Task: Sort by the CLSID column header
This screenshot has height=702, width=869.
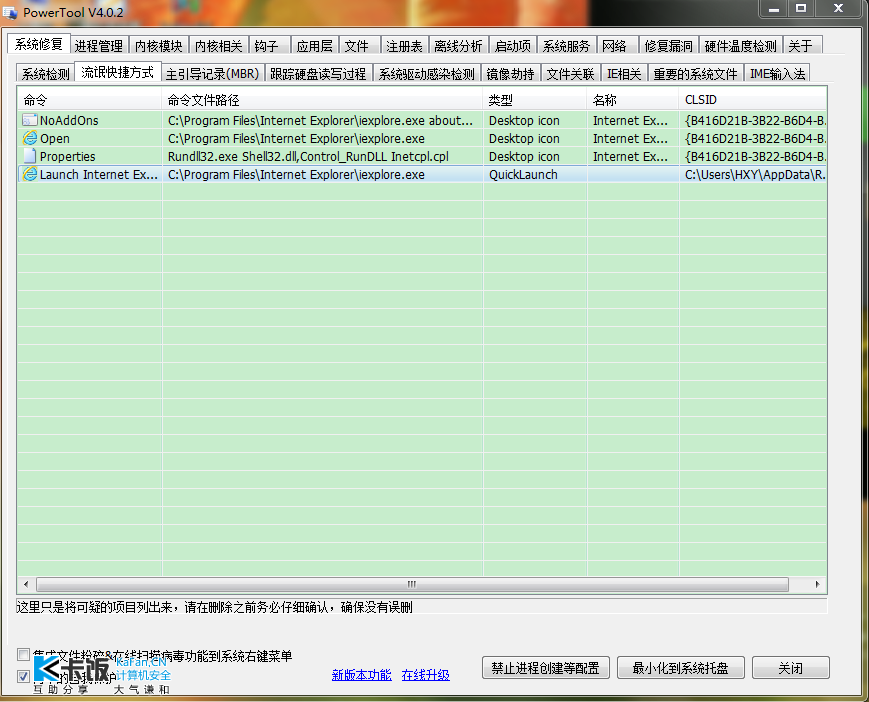Action: tap(753, 100)
